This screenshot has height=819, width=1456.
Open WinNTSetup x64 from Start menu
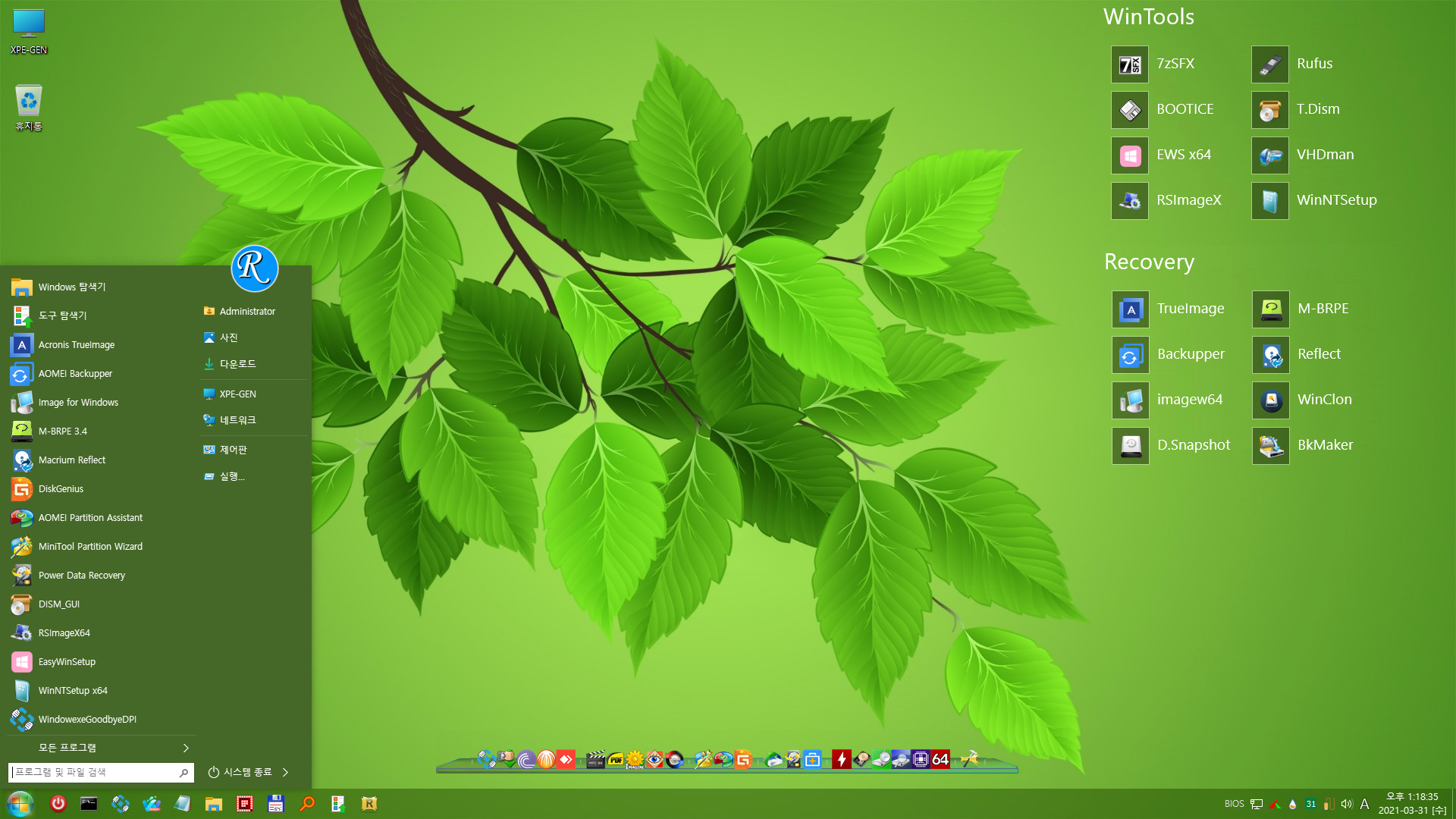(x=102, y=691)
